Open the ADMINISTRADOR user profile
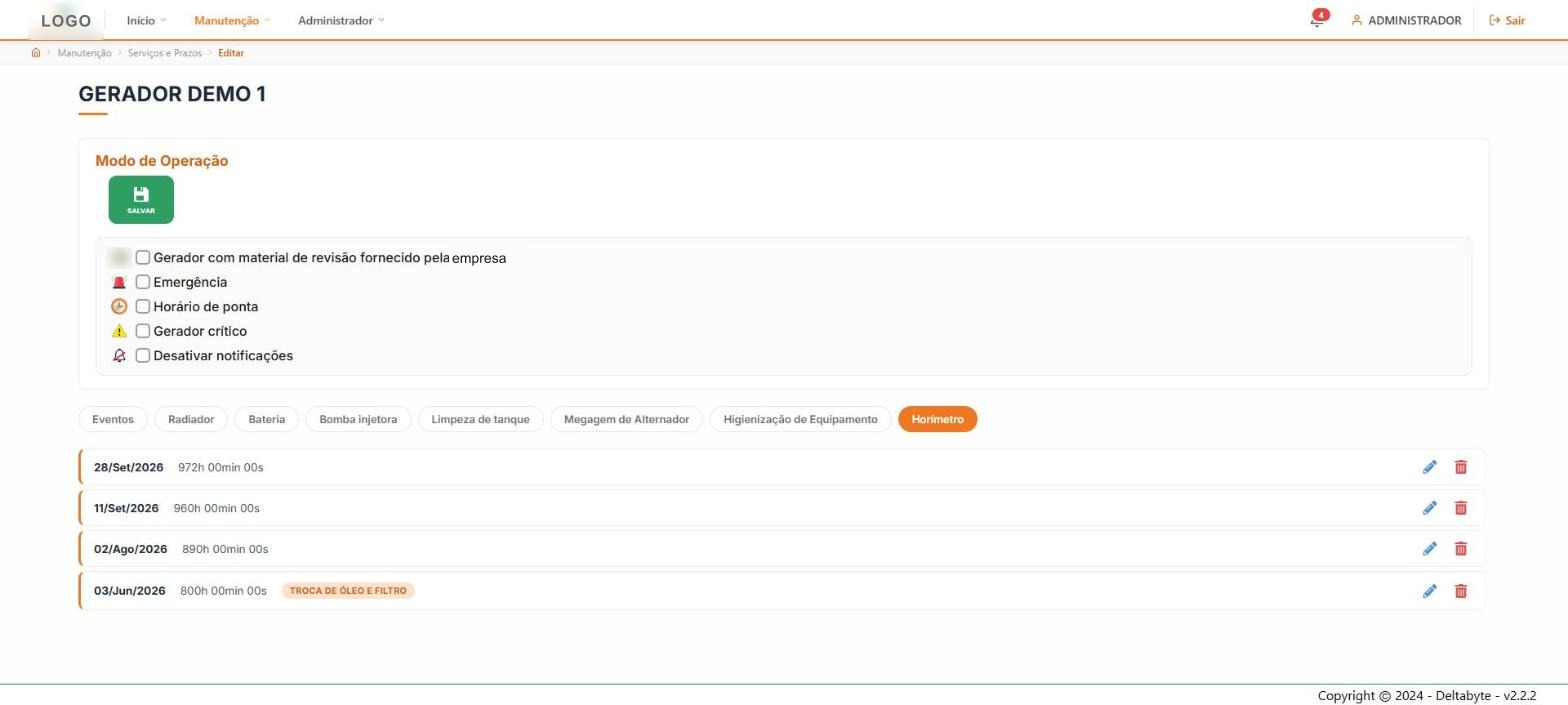Image resolution: width=1568 pixels, height=705 pixels. coord(1406,20)
